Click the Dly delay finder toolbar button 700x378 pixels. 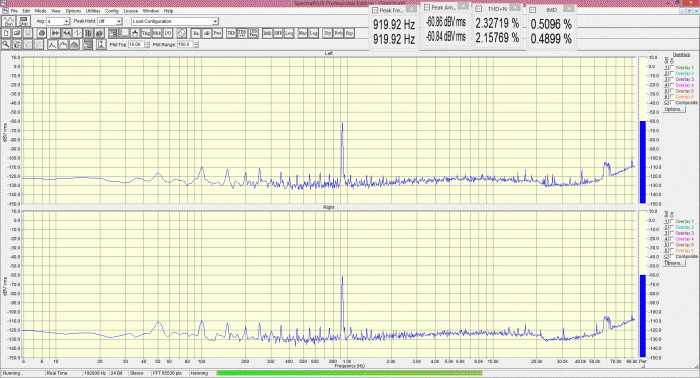(327, 33)
